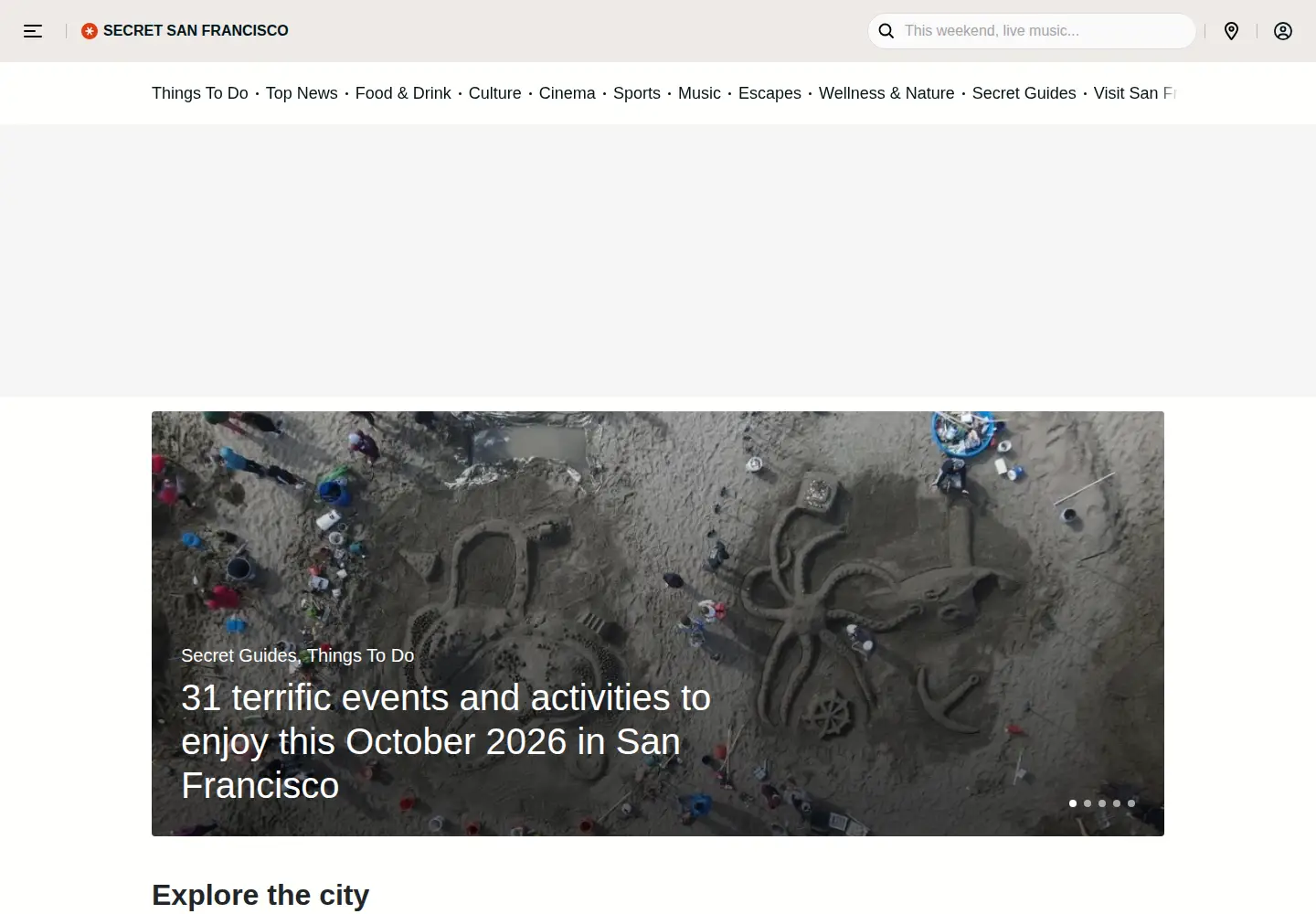Screen dimensions: 1316x914
Task: Open the Cinema section
Action: tap(568, 93)
